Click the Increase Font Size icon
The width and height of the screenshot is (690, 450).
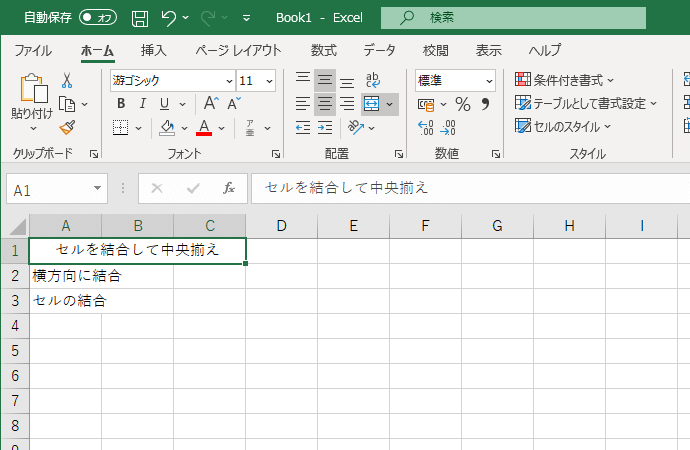[211, 104]
